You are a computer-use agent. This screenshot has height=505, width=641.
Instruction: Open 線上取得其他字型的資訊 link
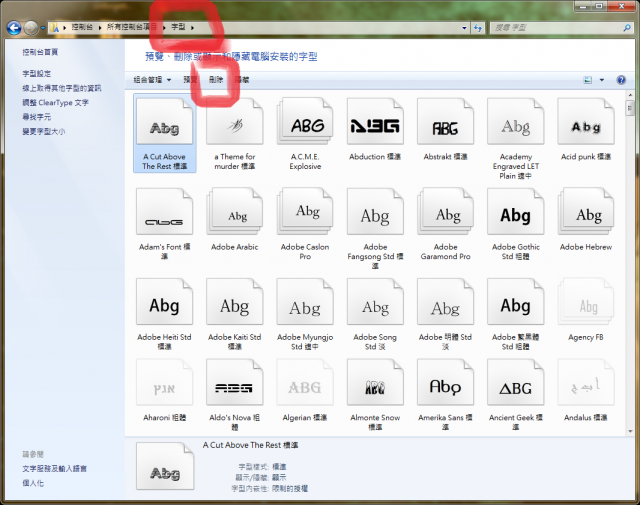click(x=62, y=88)
